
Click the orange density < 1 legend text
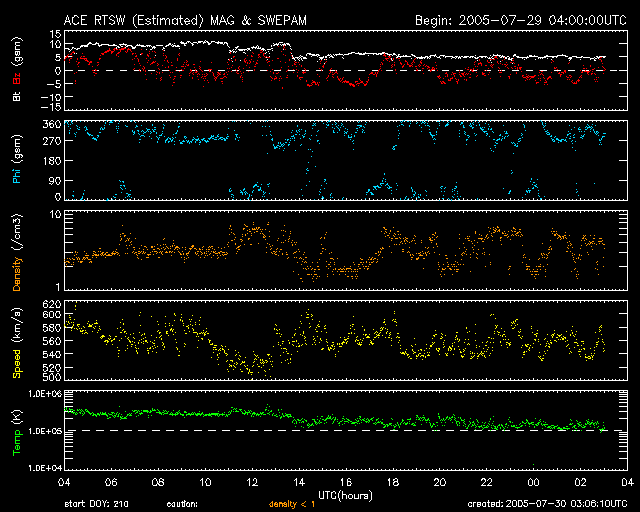pyautogui.click(x=295, y=505)
